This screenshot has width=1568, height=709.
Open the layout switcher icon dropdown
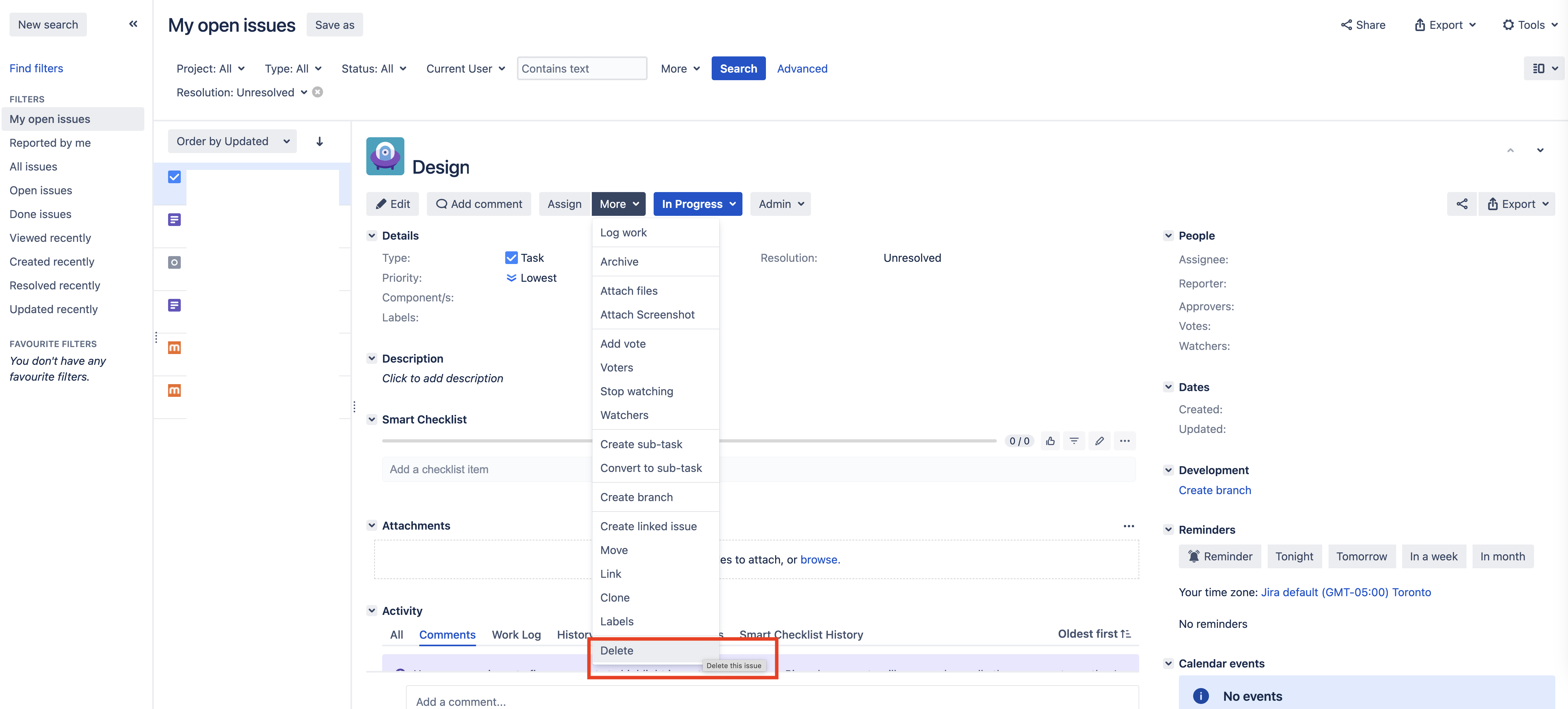pos(1544,69)
